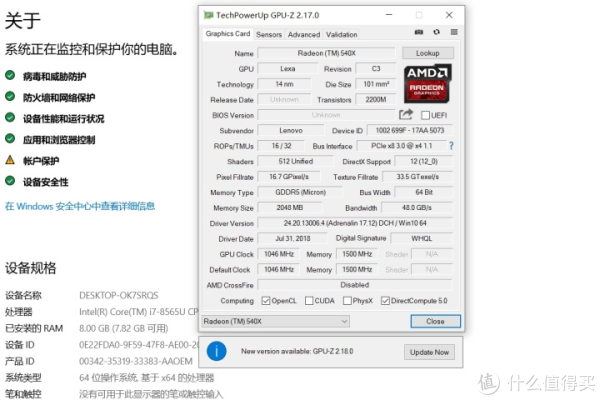Click green check beside 设备安全性
The width and height of the screenshot is (600, 400).
10,181
